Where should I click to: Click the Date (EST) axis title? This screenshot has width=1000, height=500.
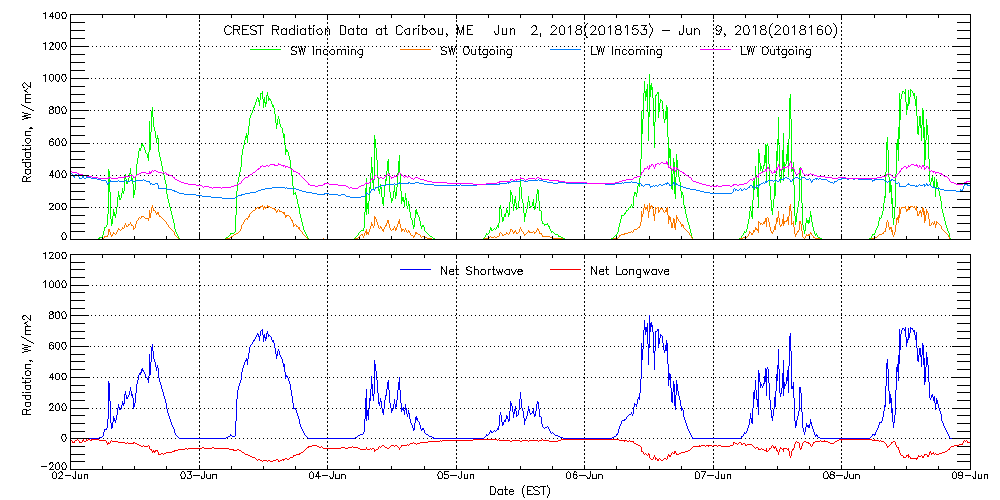(x=521, y=492)
